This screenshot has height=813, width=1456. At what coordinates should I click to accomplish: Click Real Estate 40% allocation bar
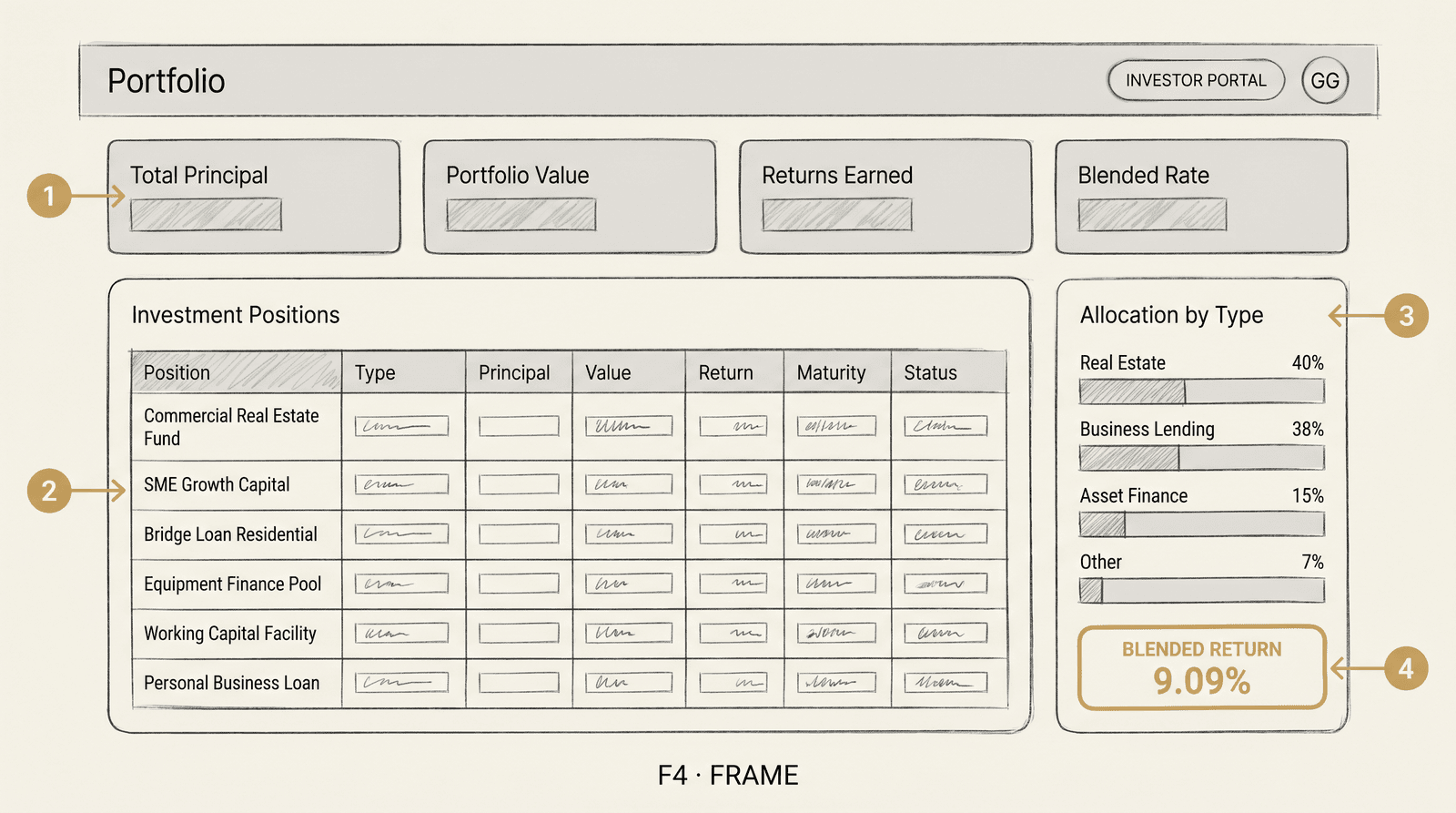1201,391
